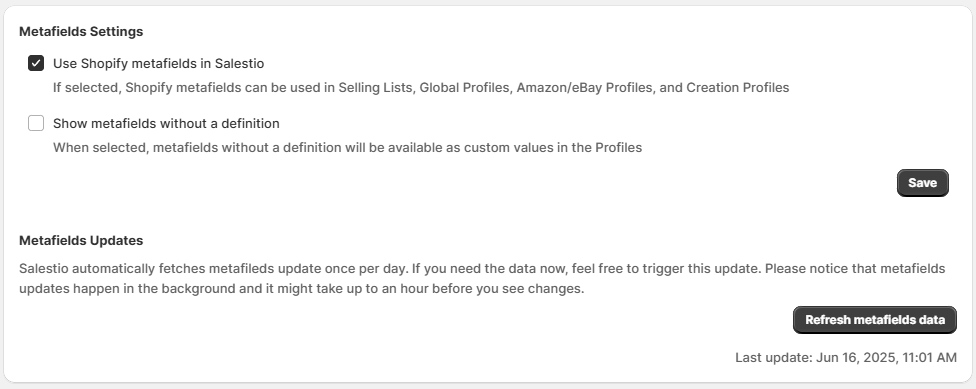Viewport: 976px width, 389px height.
Task: Click the 'Use Shopify metafields in Salestio' label
Action: 158,63
